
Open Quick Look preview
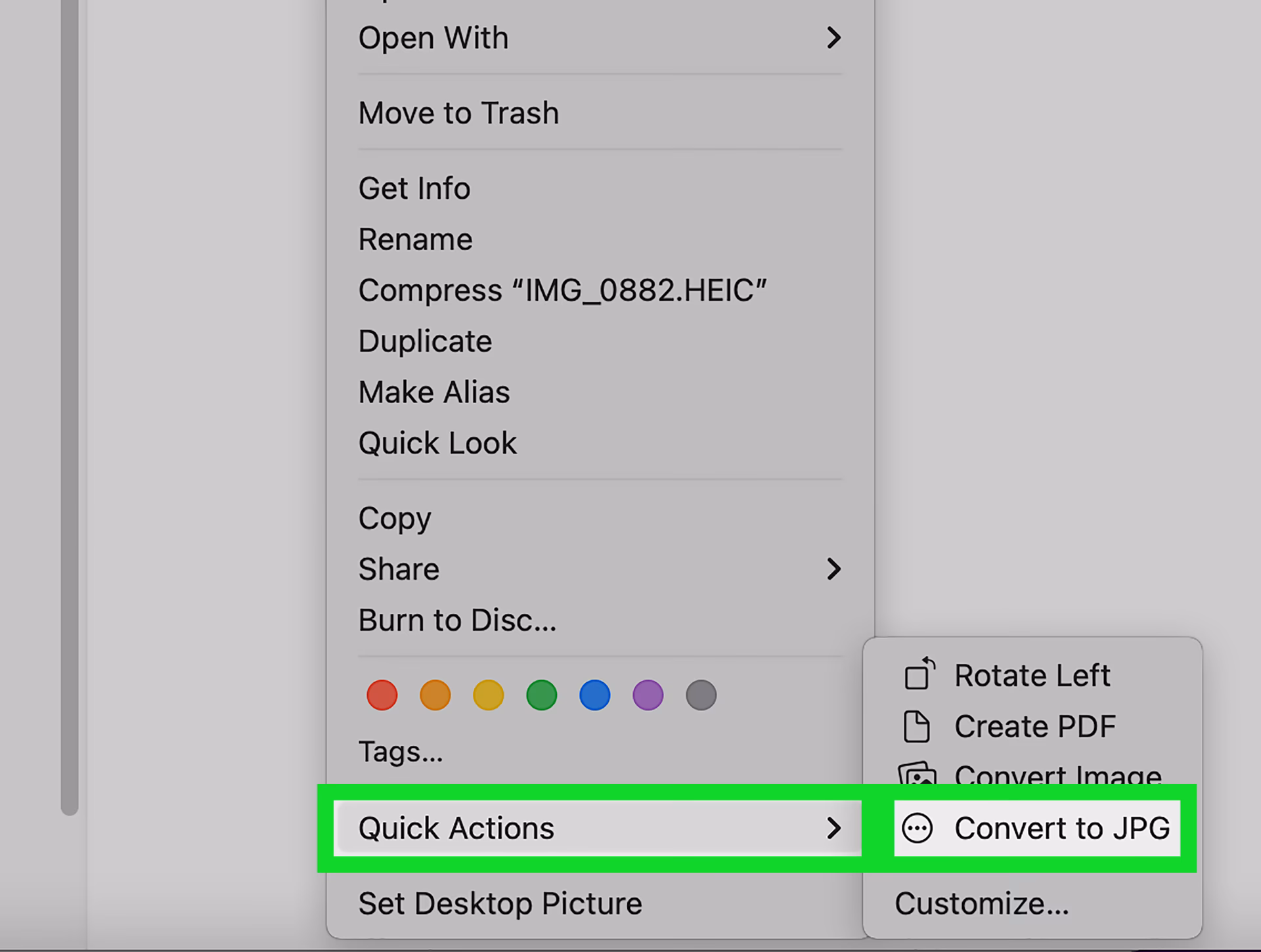pyautogui.click(x=437, y=443)
